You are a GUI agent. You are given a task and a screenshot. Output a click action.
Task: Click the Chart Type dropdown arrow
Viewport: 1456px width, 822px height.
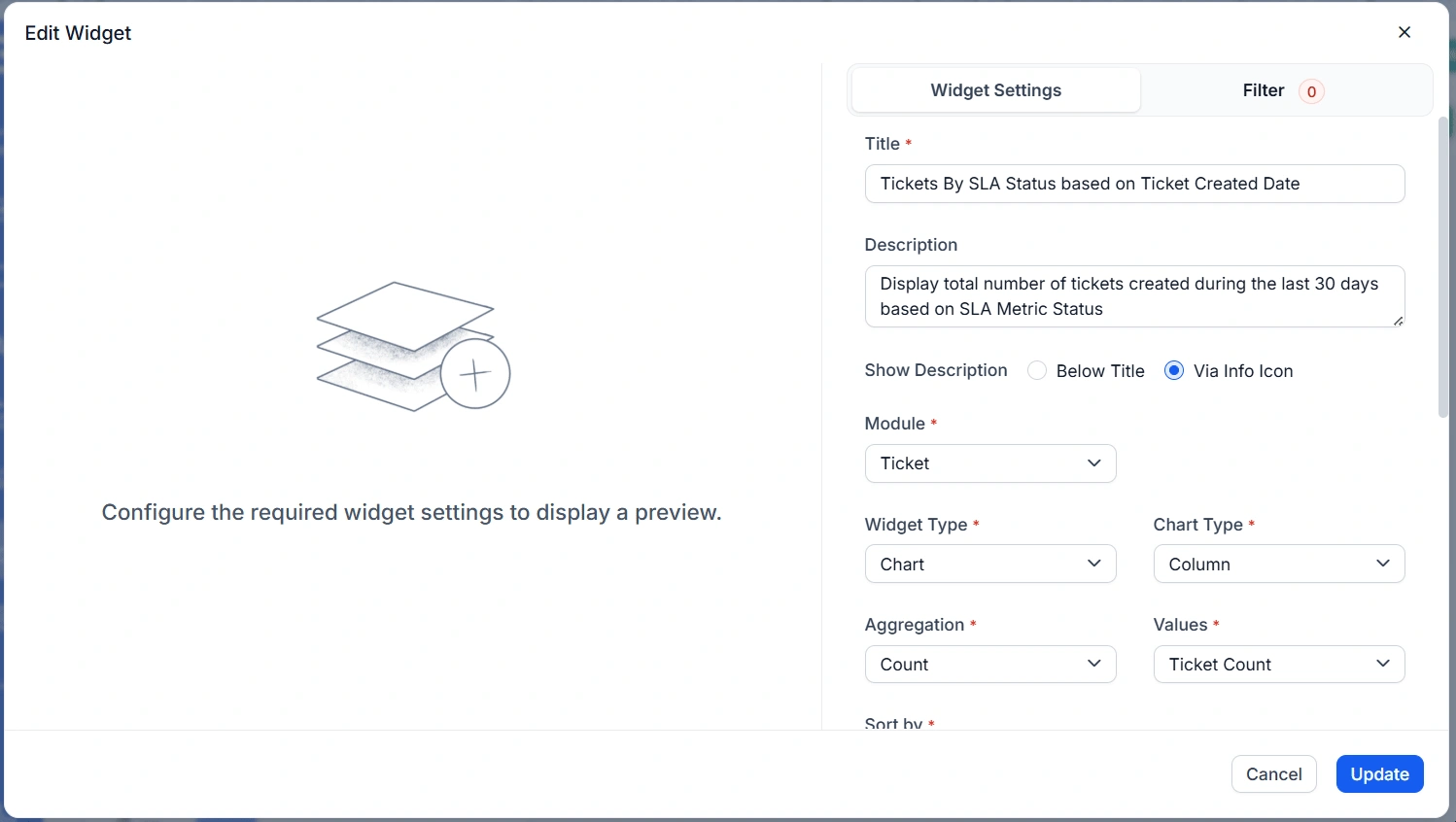tap(1382, 564)
